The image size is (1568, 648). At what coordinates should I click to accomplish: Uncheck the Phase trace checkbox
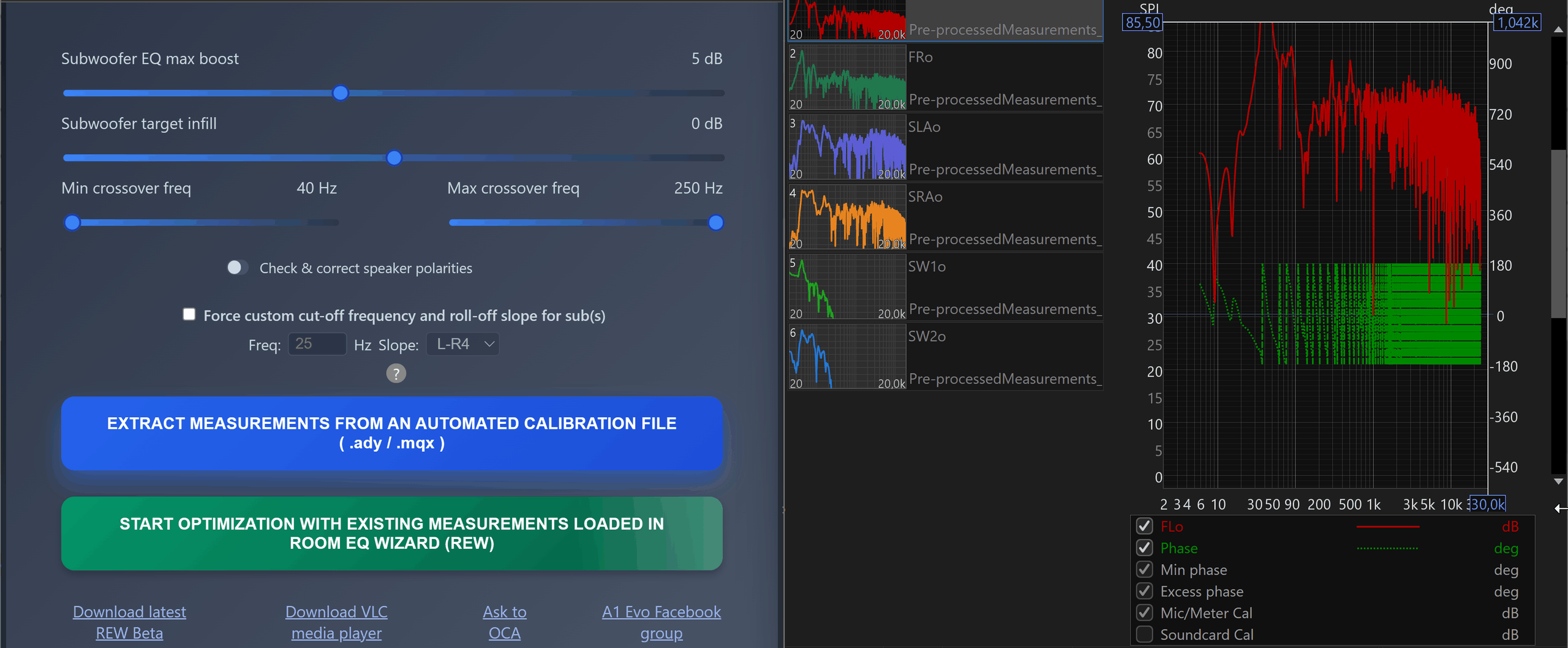pyautogui.click(x=1144, y=548)
